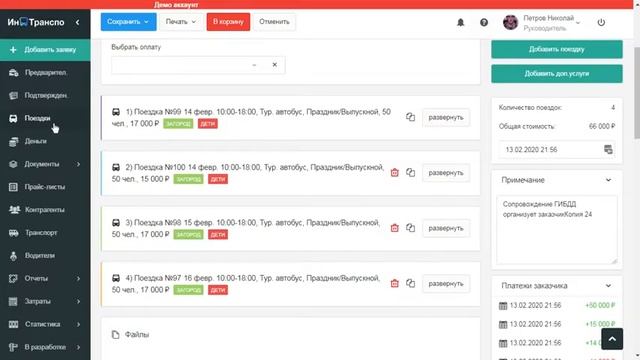Click calendar icon of +50 000 ₽ payment

503,306
